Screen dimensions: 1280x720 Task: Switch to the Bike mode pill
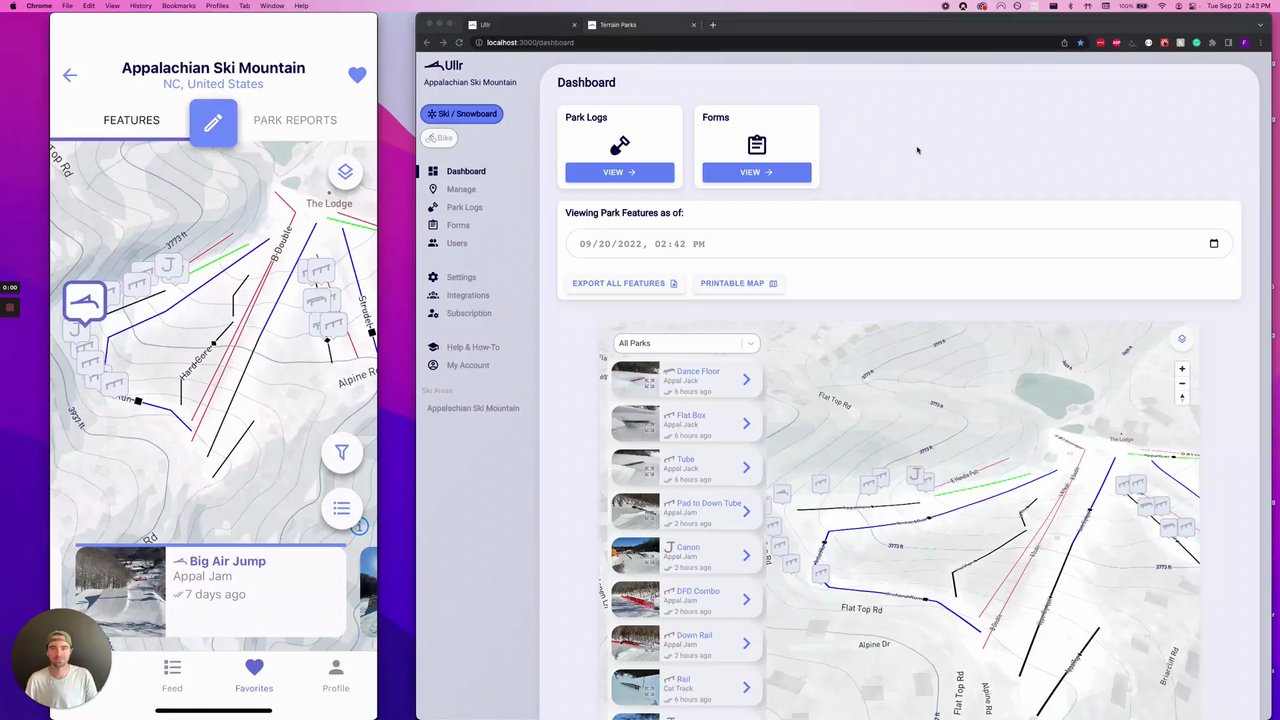coord(439,138)
